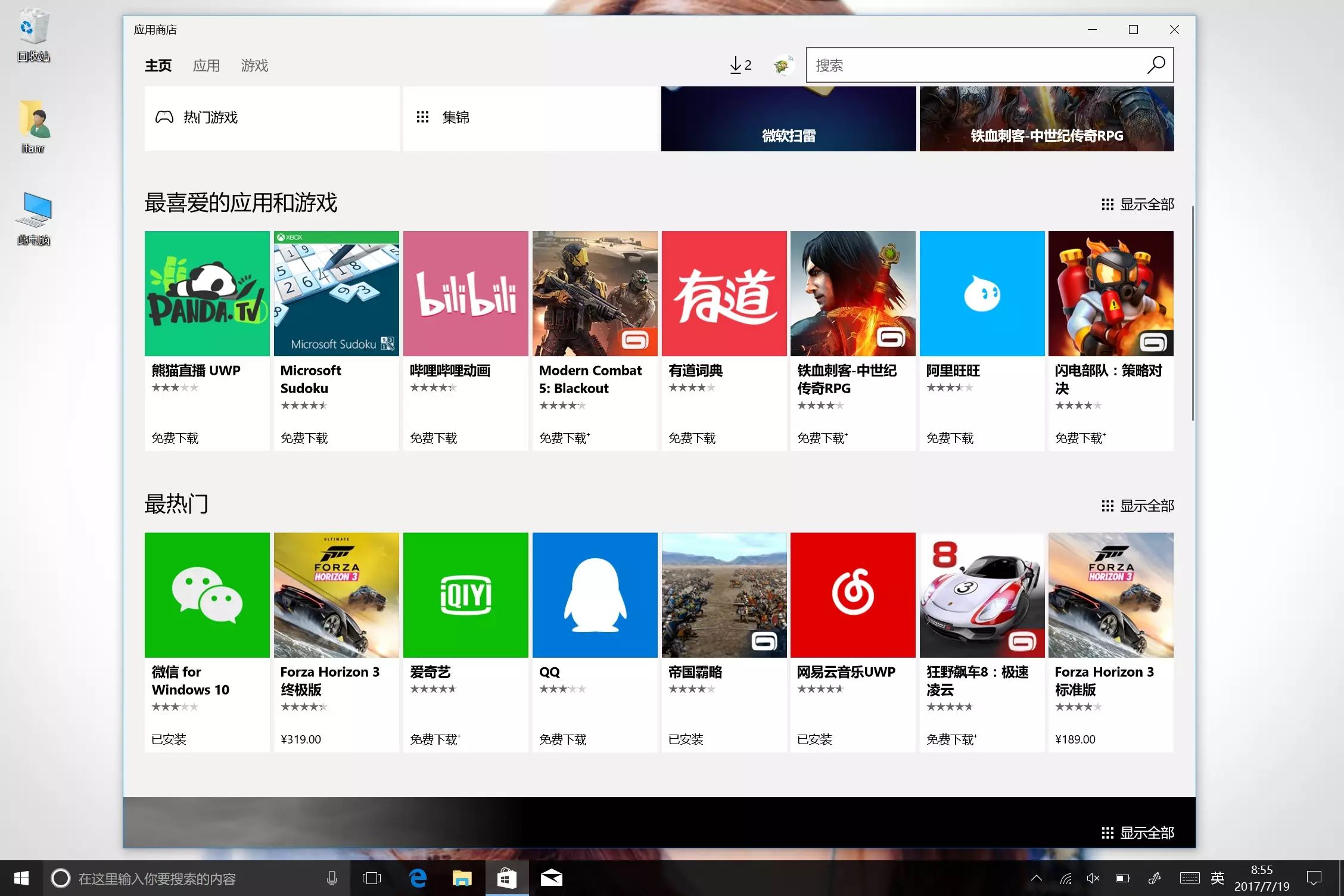Open the 闪电部队:策略对决 game tile
The image size is (1344, 896).
[1111, 341]
